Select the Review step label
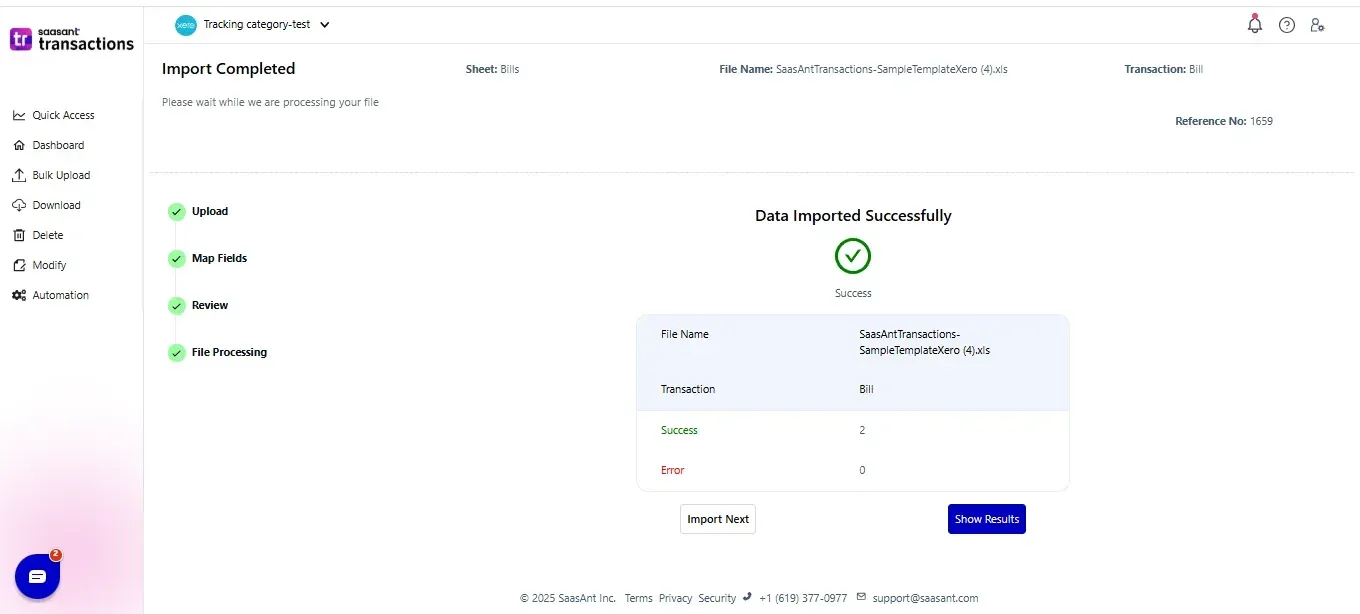The height and width of the screenshot is (614, 1360). click(x=210, y=305)
